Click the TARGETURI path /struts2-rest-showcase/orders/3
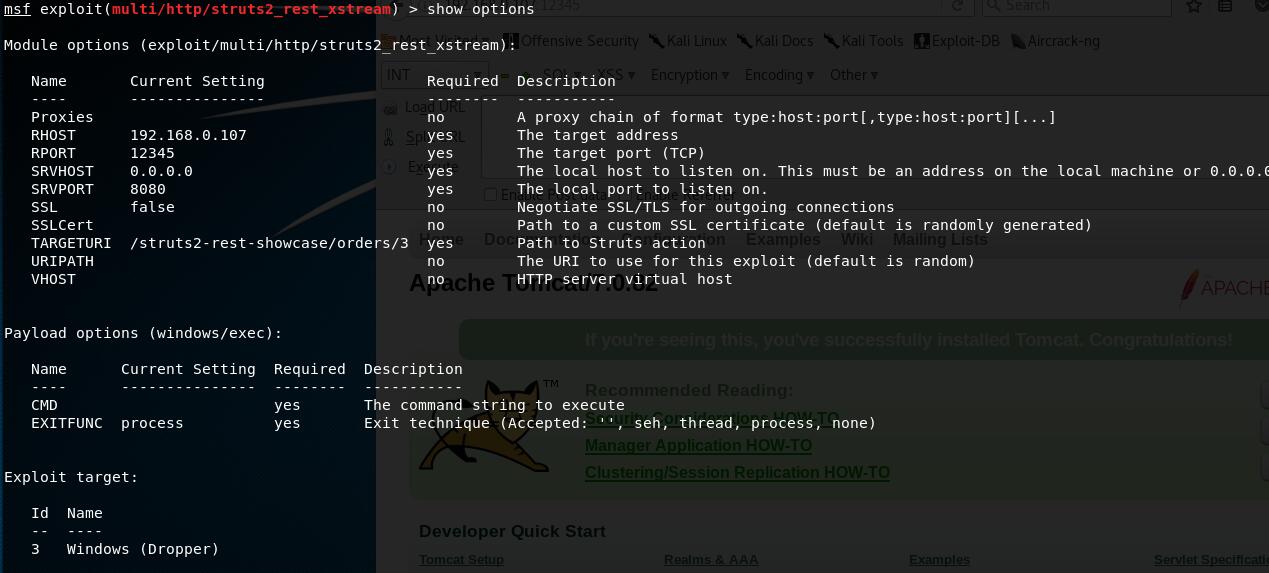The height and width of the screenshot is (573, 1269). point(269,243)
